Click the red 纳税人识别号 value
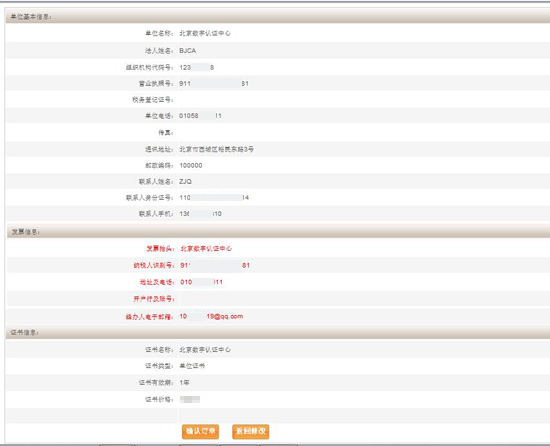The height and width of the screenshot is (446, 550). coord(215,265)
